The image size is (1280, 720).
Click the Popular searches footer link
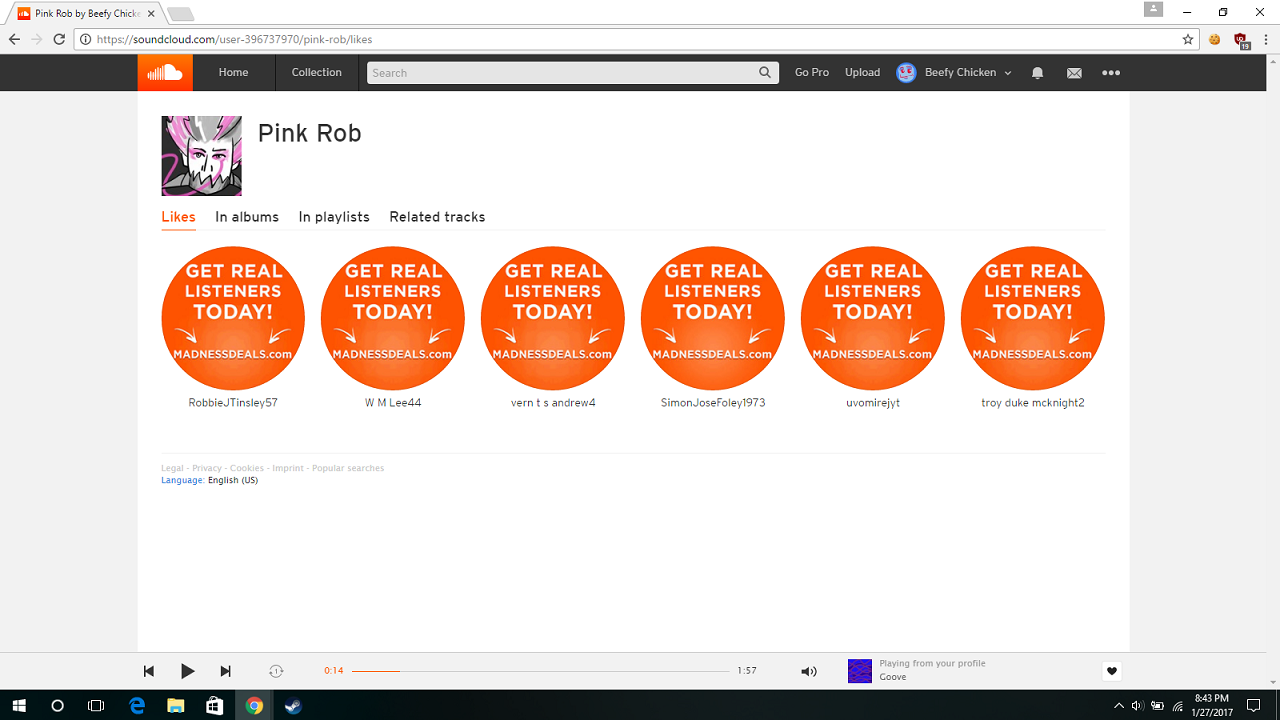[x=348, y=468]
